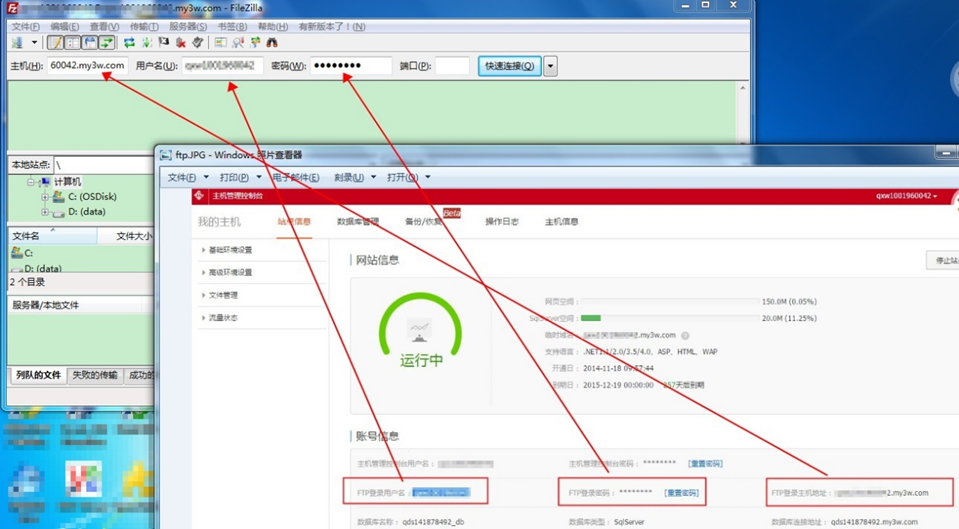Expand the C: (OSDisk) tree node
The width and height of the screenshot is (959, 529).
click(x=44, y=197)
